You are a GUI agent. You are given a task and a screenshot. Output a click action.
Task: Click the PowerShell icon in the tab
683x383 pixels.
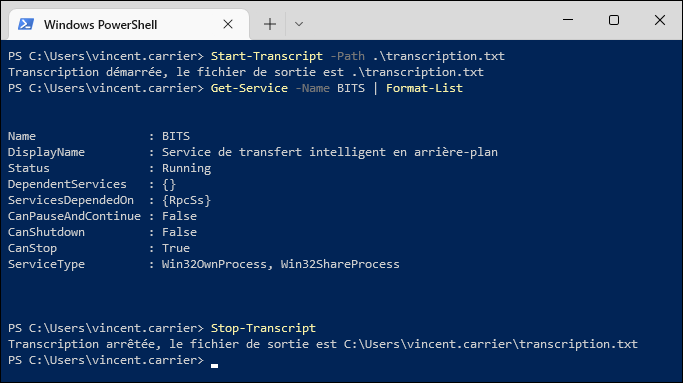tap(26, 24)
